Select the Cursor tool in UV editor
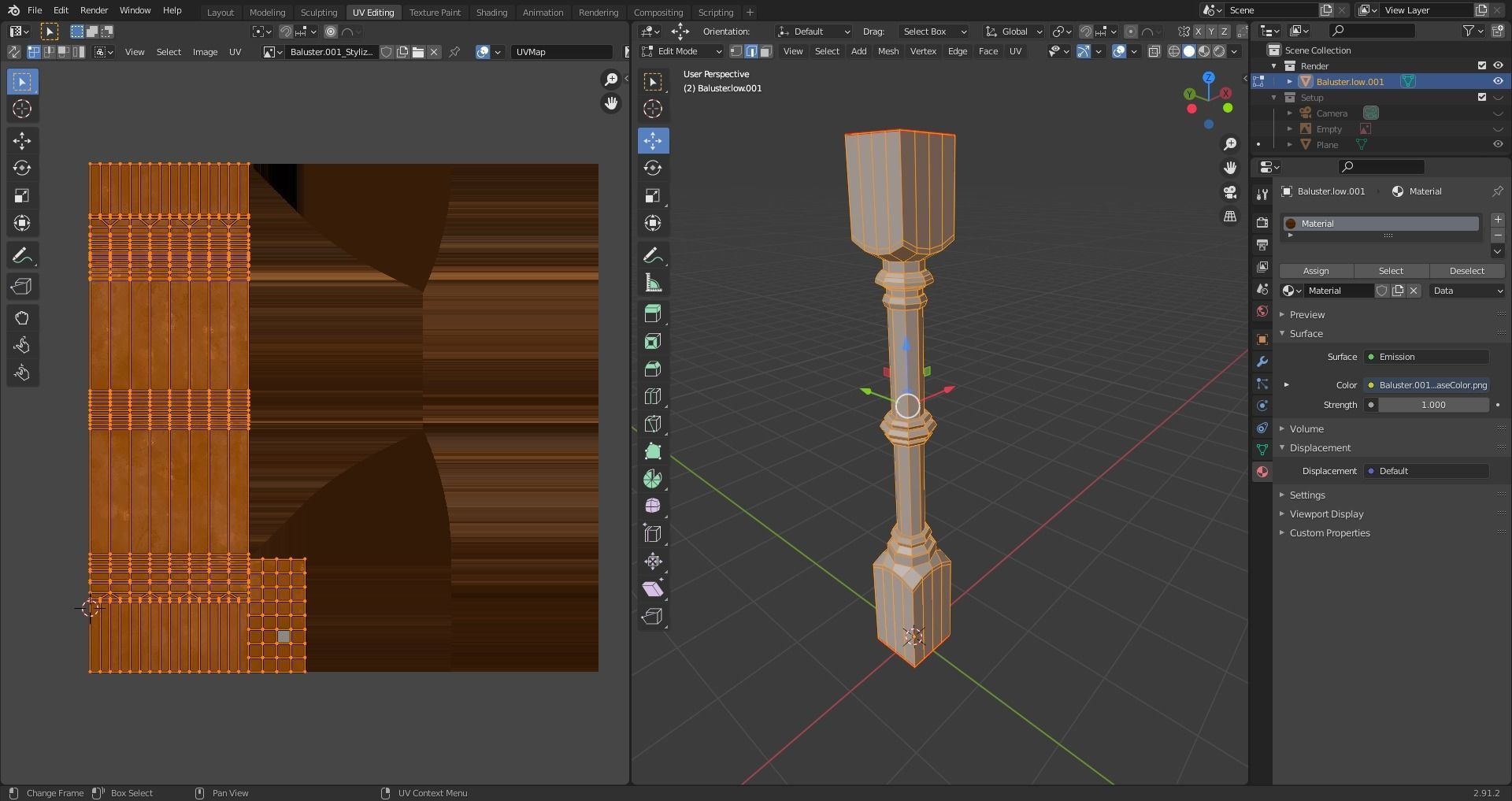1512x801 pixels. (x=22, y=109)
